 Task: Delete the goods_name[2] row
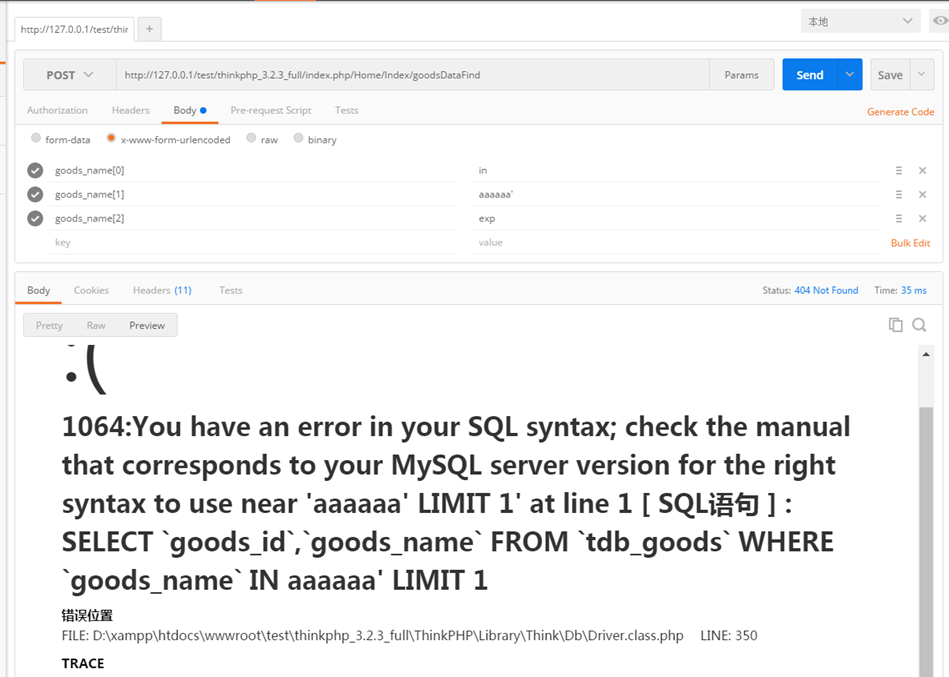(922, 218)
